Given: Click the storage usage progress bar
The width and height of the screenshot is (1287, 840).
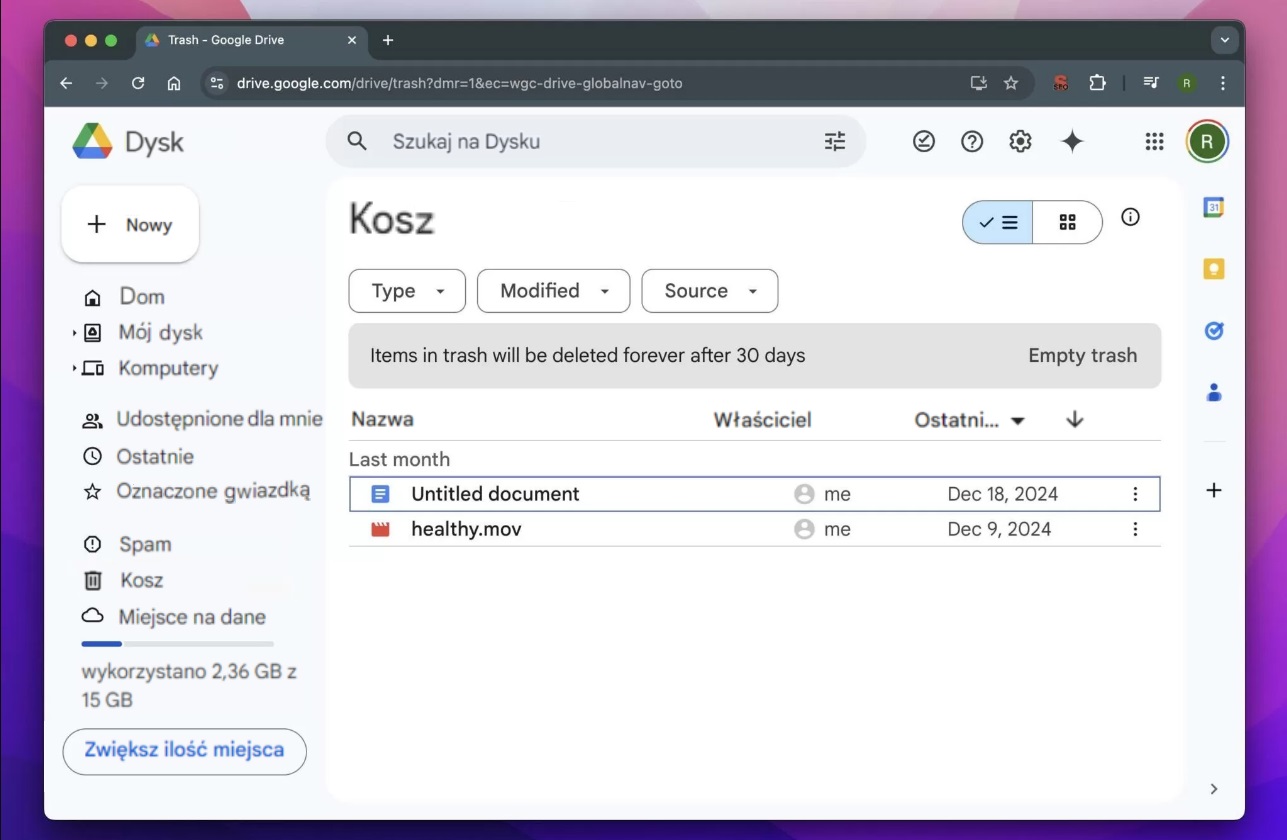Looking at the screenshot, I should coord(177,643).
